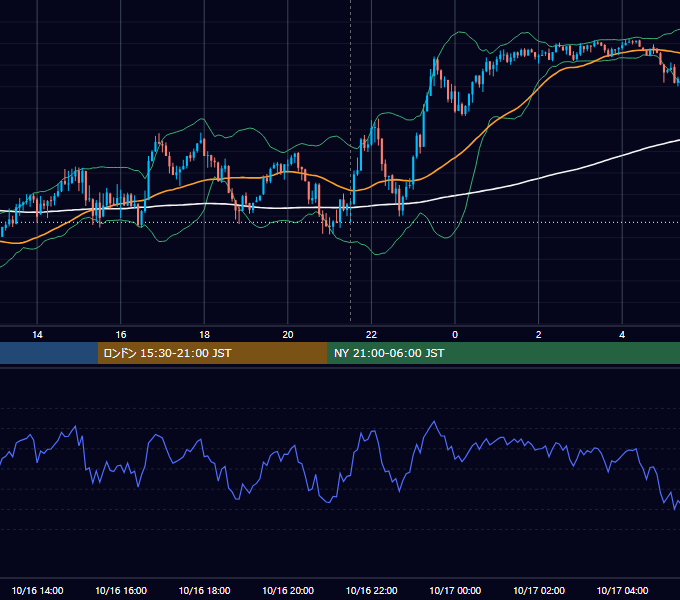This screenshot has width=680, height=600.
Task: Click the 10/17 04:00 date label
Action: click(622, 590)
